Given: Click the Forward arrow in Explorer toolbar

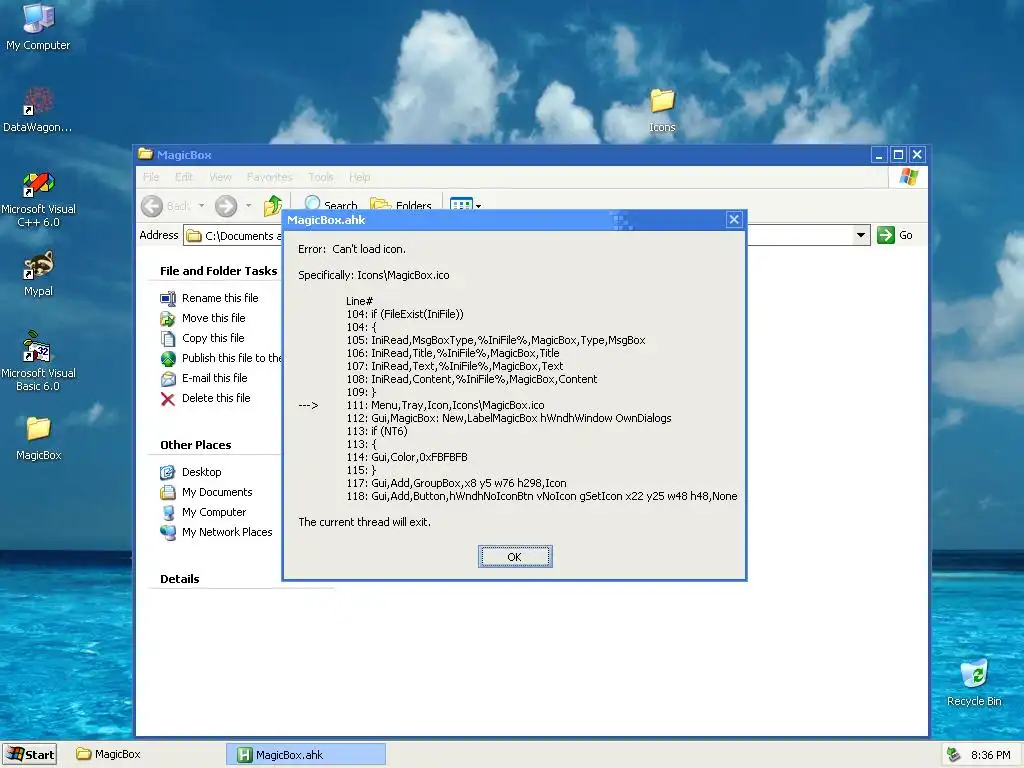Looking at the screenshot, I should (226, 206).
